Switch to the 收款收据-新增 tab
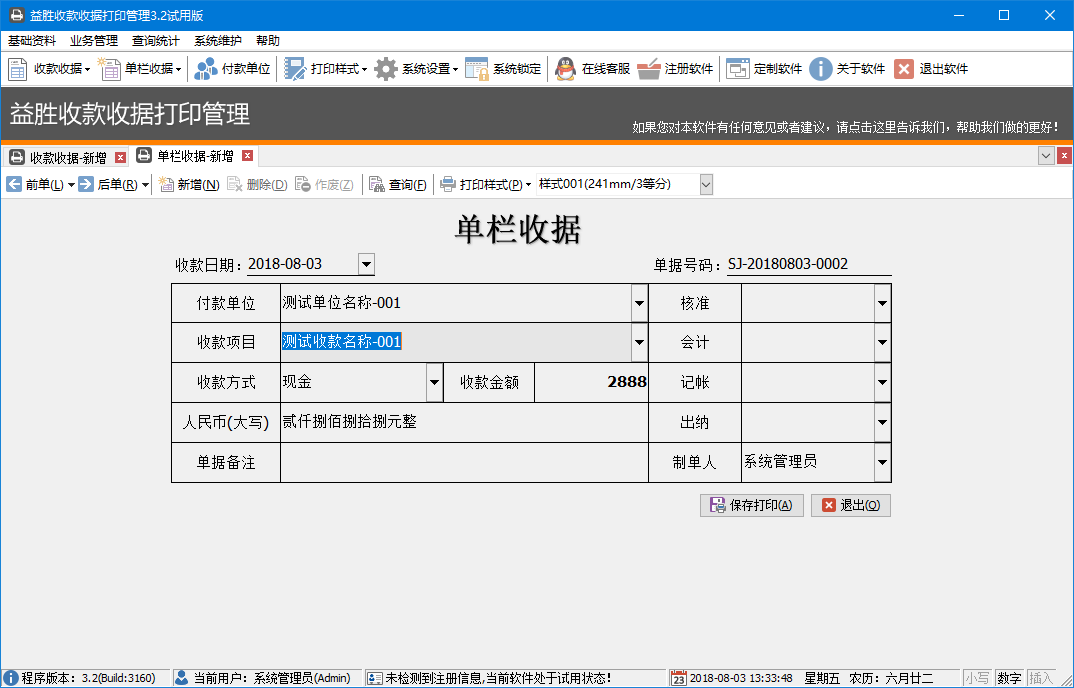 click(60, 157)
